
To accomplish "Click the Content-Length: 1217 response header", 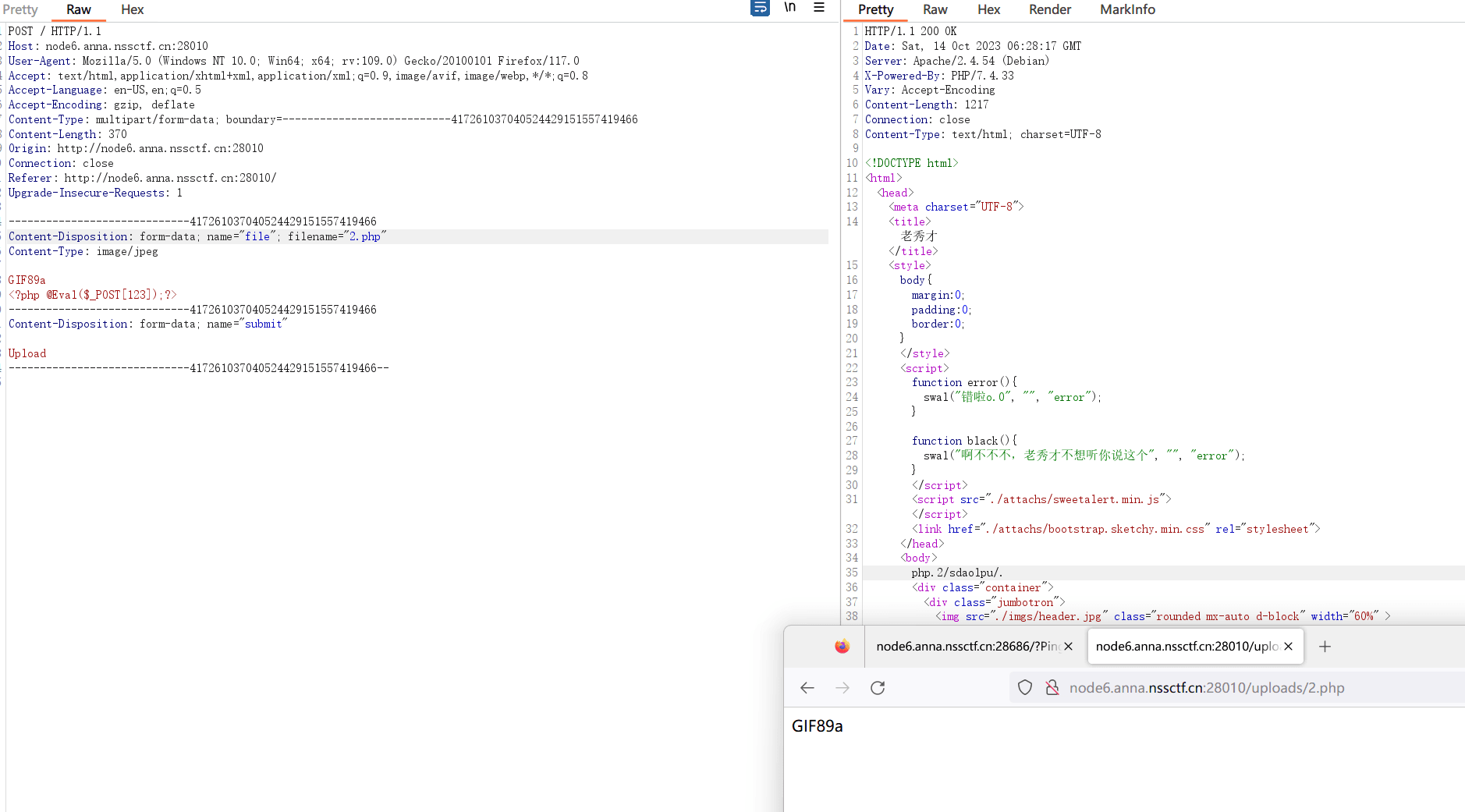I will [927, 105].
